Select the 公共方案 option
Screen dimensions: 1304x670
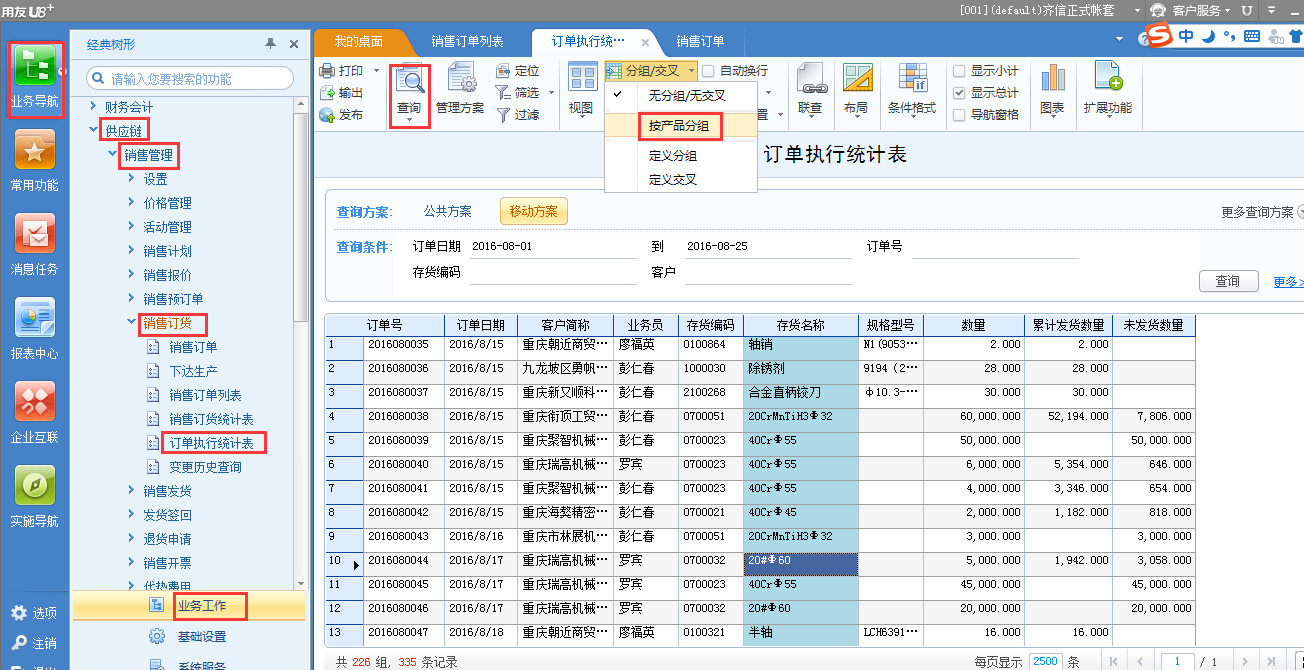[448, 211]
